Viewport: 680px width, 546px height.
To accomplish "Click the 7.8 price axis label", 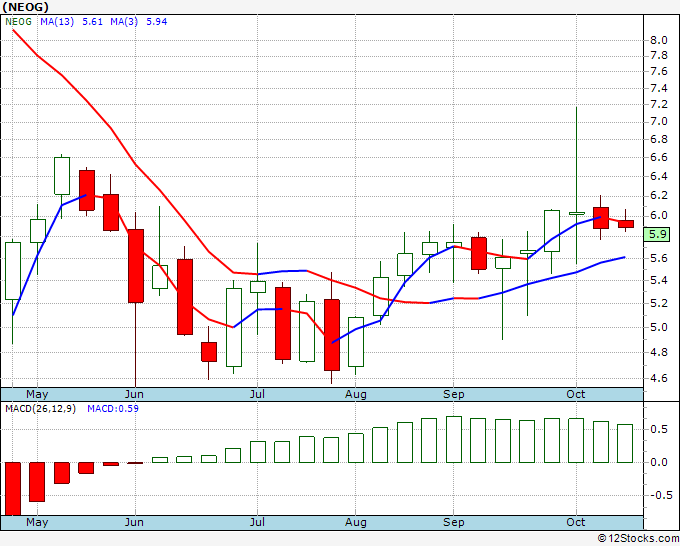I will 658,56.
